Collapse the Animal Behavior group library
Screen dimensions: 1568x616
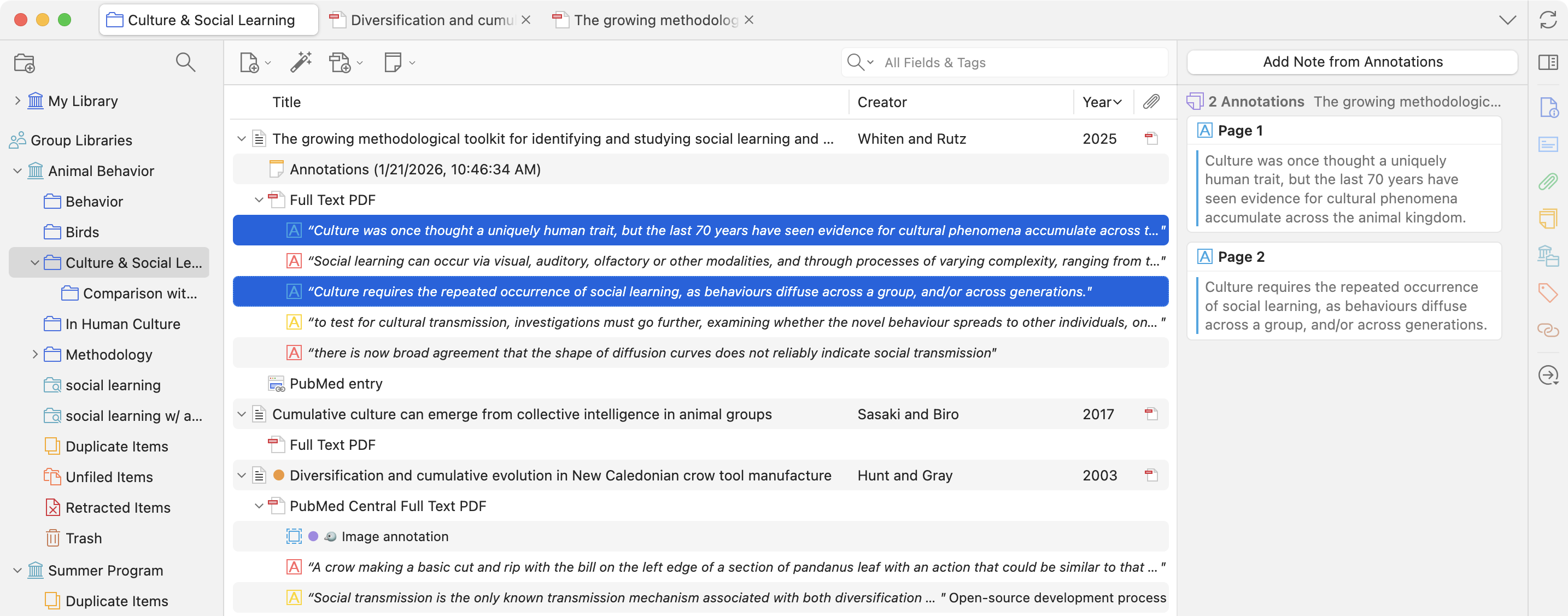pos(17,171)
